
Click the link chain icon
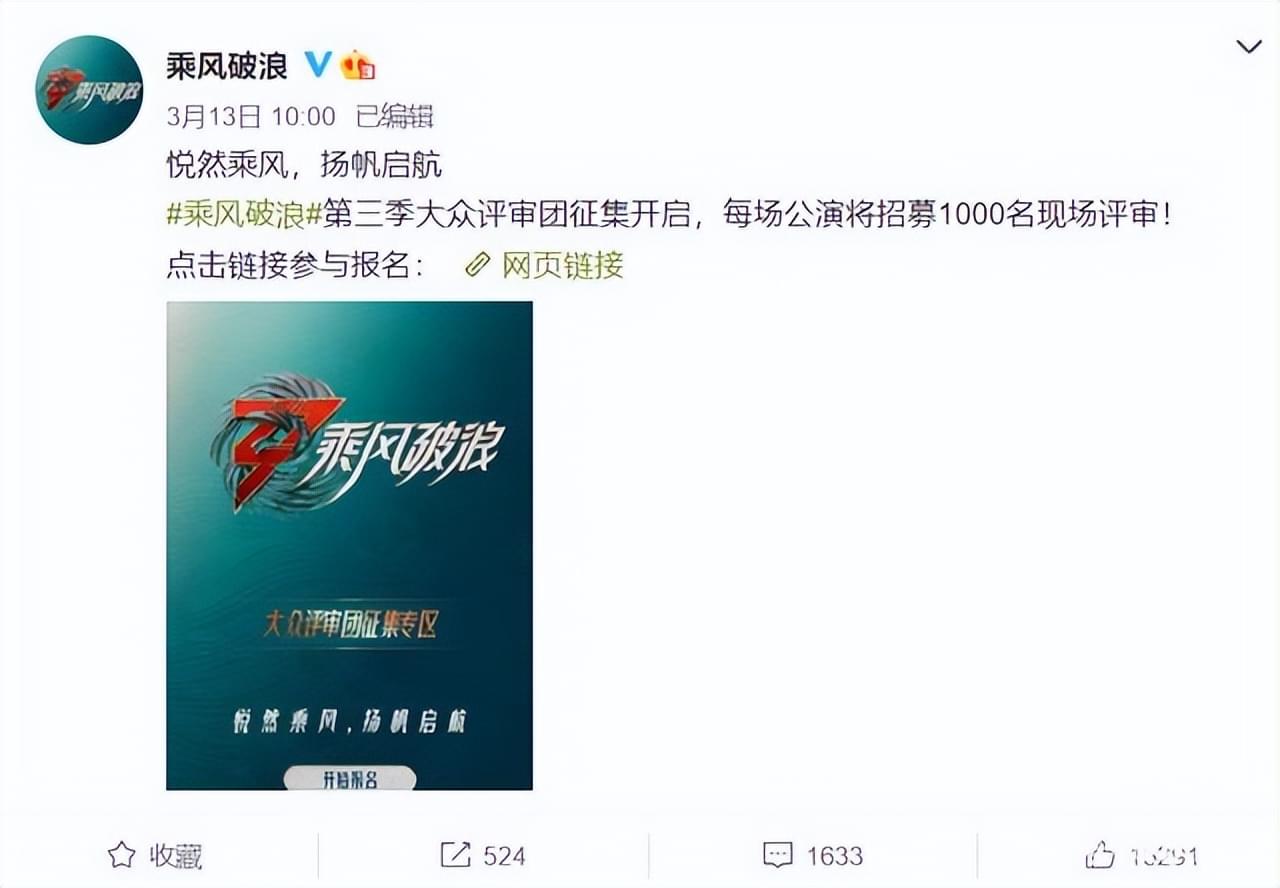pos(478,265)
